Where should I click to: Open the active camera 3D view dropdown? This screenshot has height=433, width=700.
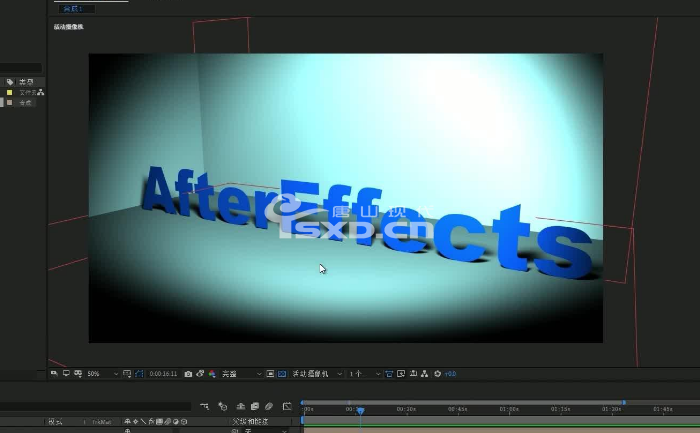317,374
